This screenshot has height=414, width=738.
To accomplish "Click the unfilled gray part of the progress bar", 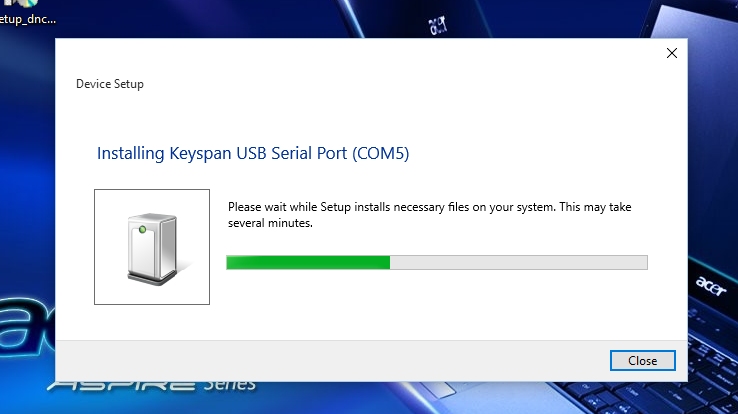I will click(518, 262).
